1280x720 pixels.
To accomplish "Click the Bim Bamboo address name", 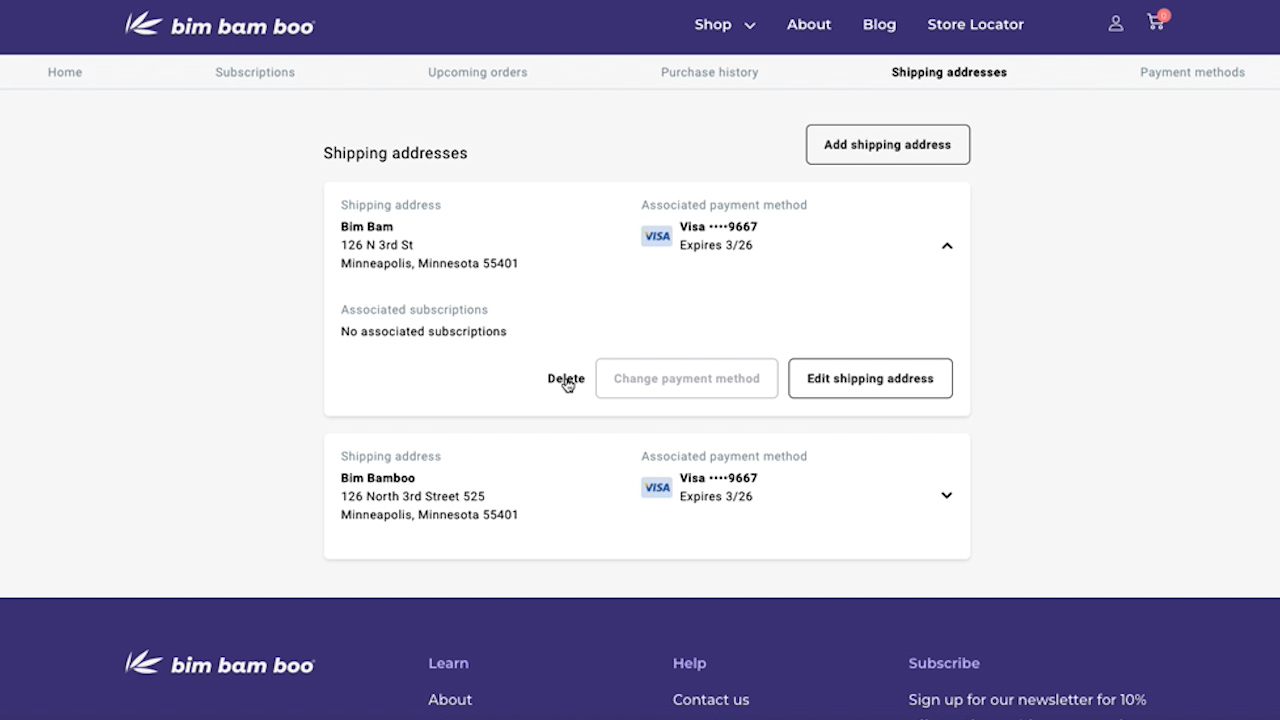I will pyautogui.click(x=378, y=478).
